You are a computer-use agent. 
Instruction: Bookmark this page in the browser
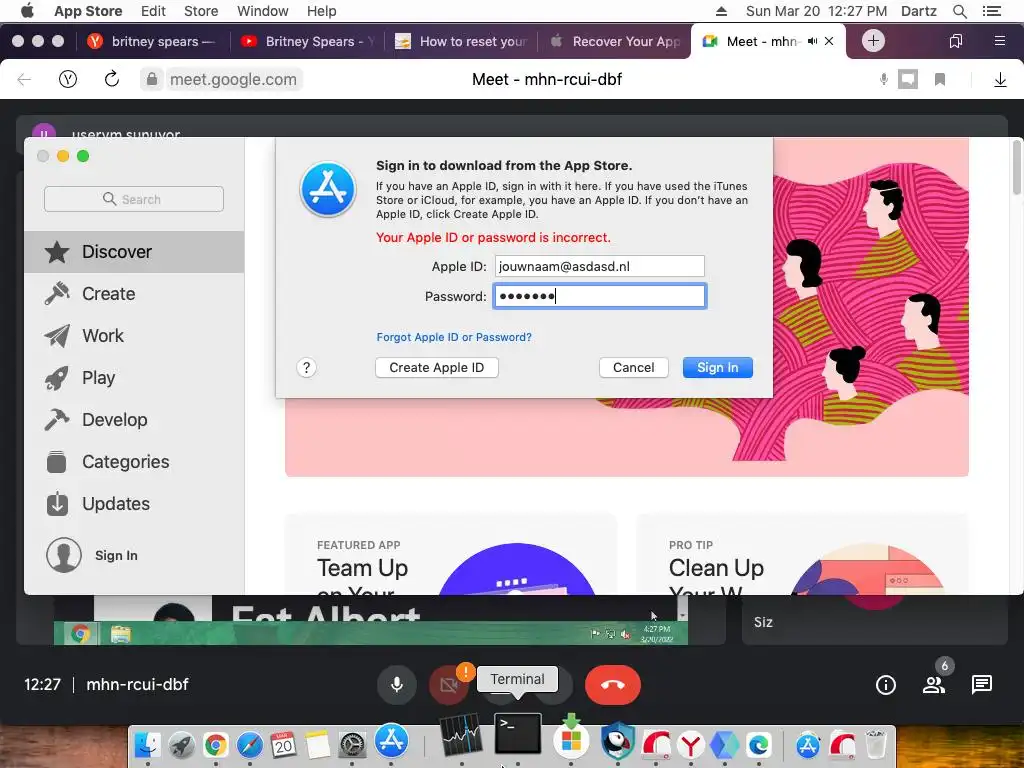pyautogui.click(x=940, y=79)
